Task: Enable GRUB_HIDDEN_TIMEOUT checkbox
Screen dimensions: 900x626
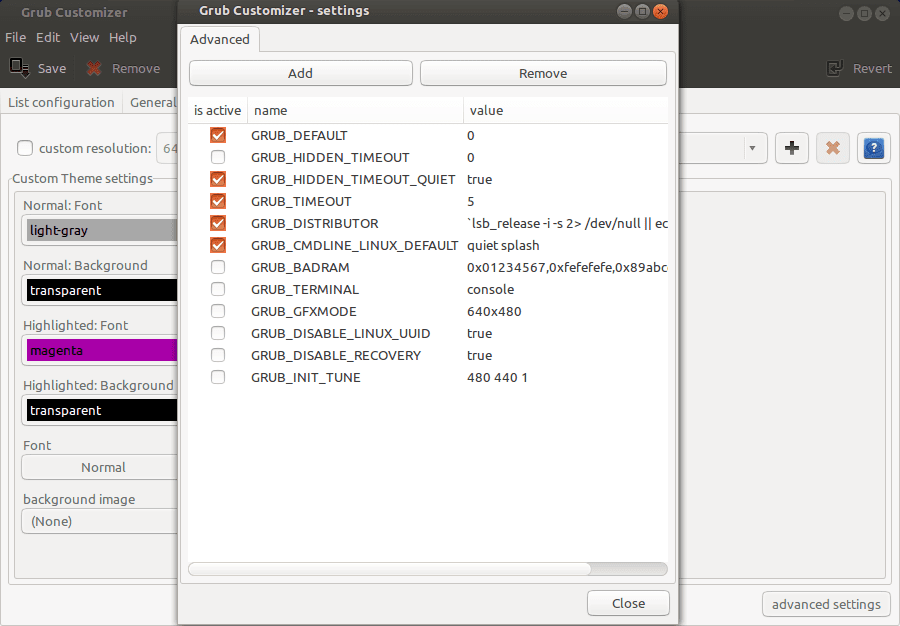Action: (x=218, y=157)
